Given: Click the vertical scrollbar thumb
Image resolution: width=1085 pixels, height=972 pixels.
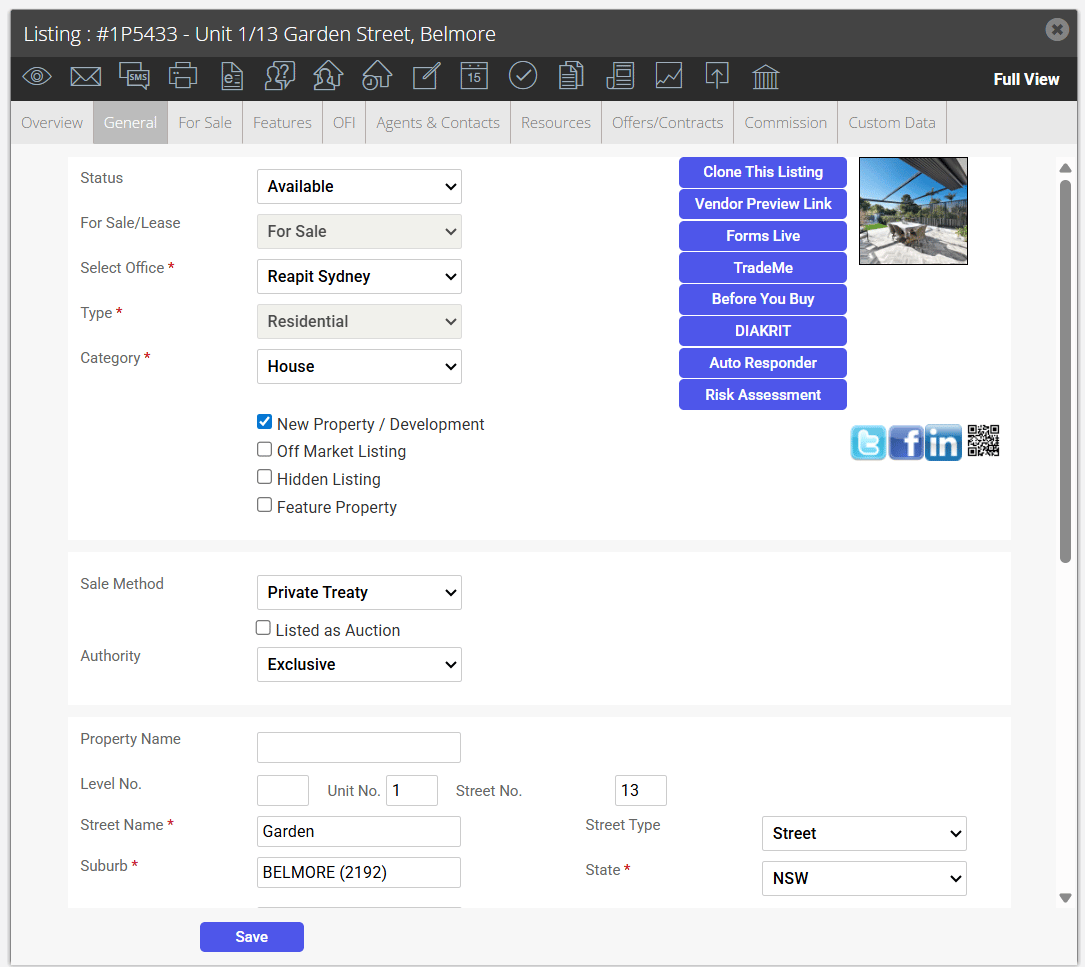Looking at the screenshot, I should (x=1066, y=372).
